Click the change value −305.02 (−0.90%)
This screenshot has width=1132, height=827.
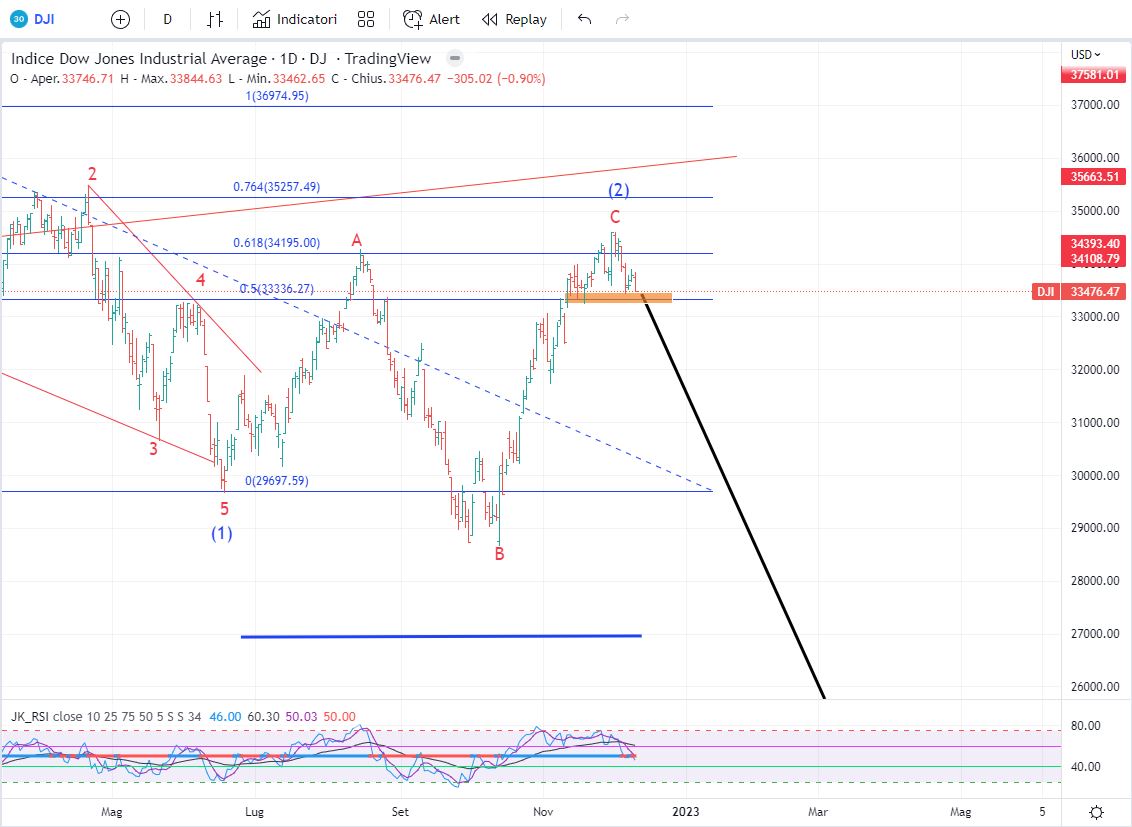[x=495, y=79]
